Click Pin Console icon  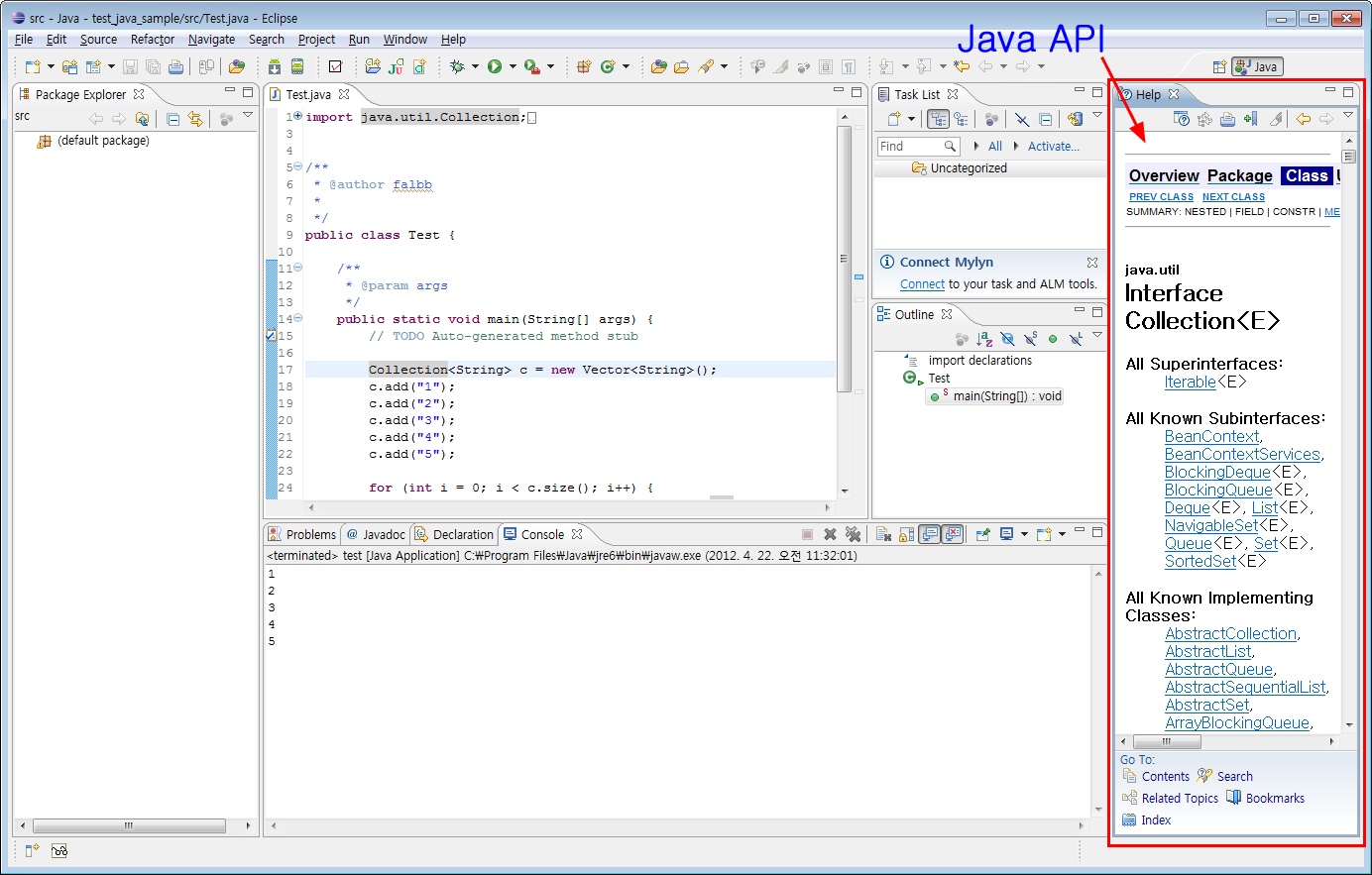[983, 534]
